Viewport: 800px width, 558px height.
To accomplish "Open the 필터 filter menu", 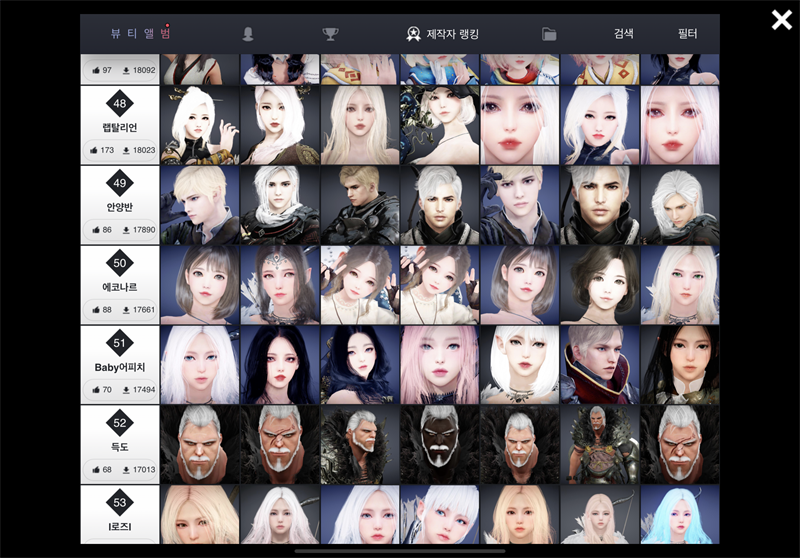I will click(x=687, y=34).
